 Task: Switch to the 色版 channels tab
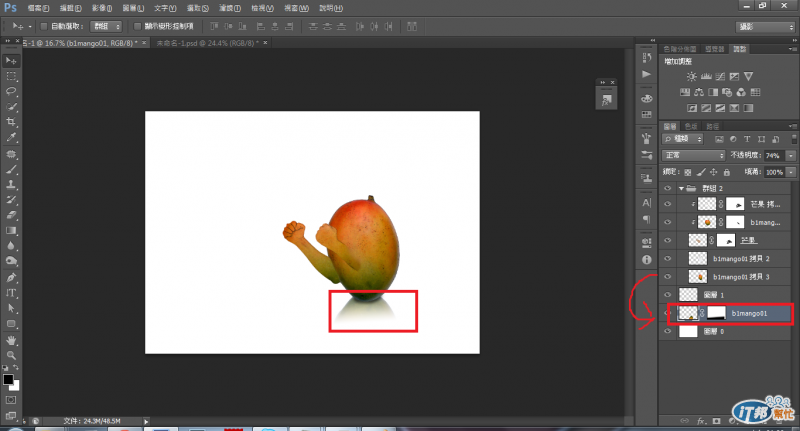[x=691, y=126]
